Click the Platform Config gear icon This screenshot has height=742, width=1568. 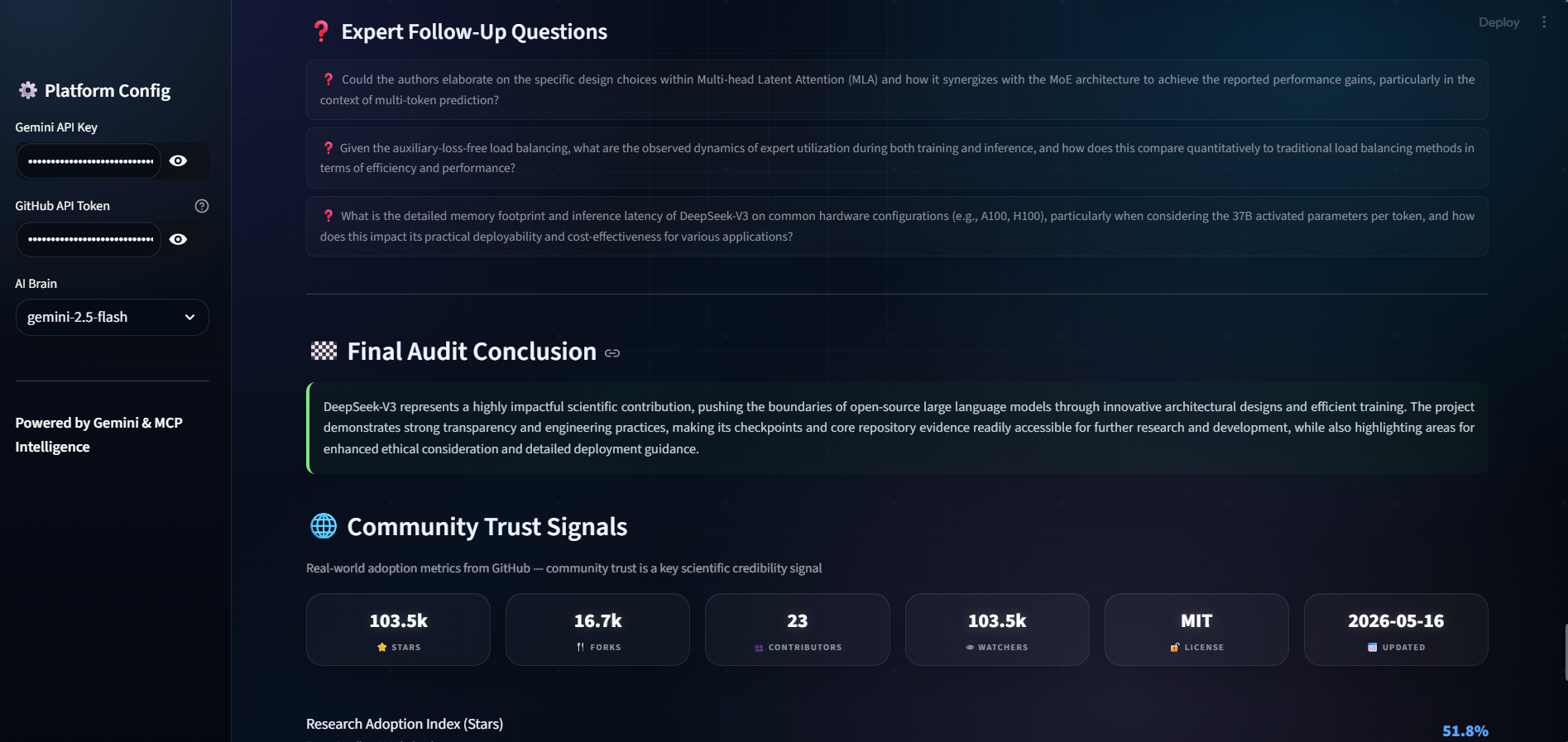click(27, 90)
